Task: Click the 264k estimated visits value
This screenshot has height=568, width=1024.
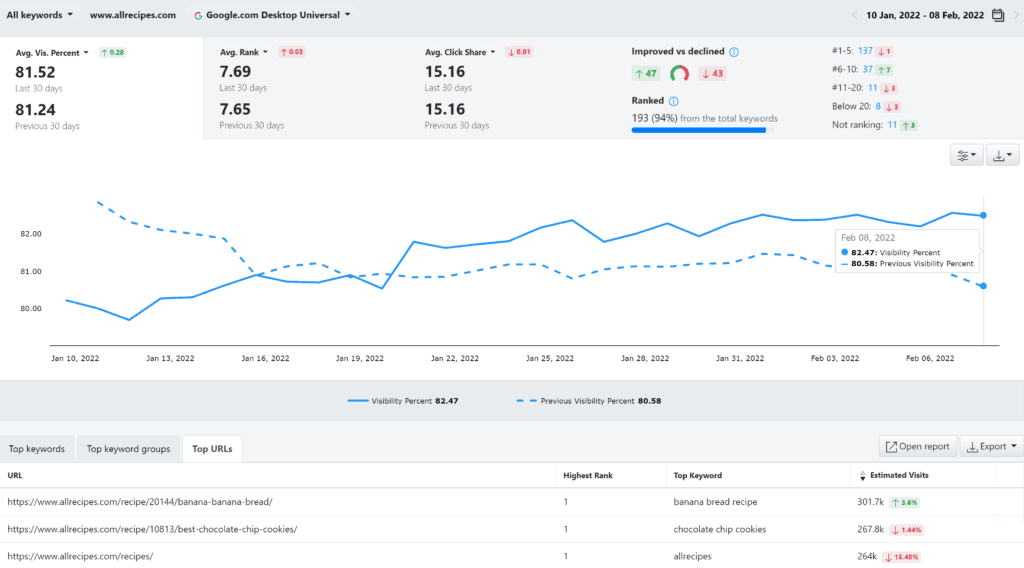Action: pyautogui.click(x=867, y=556)
